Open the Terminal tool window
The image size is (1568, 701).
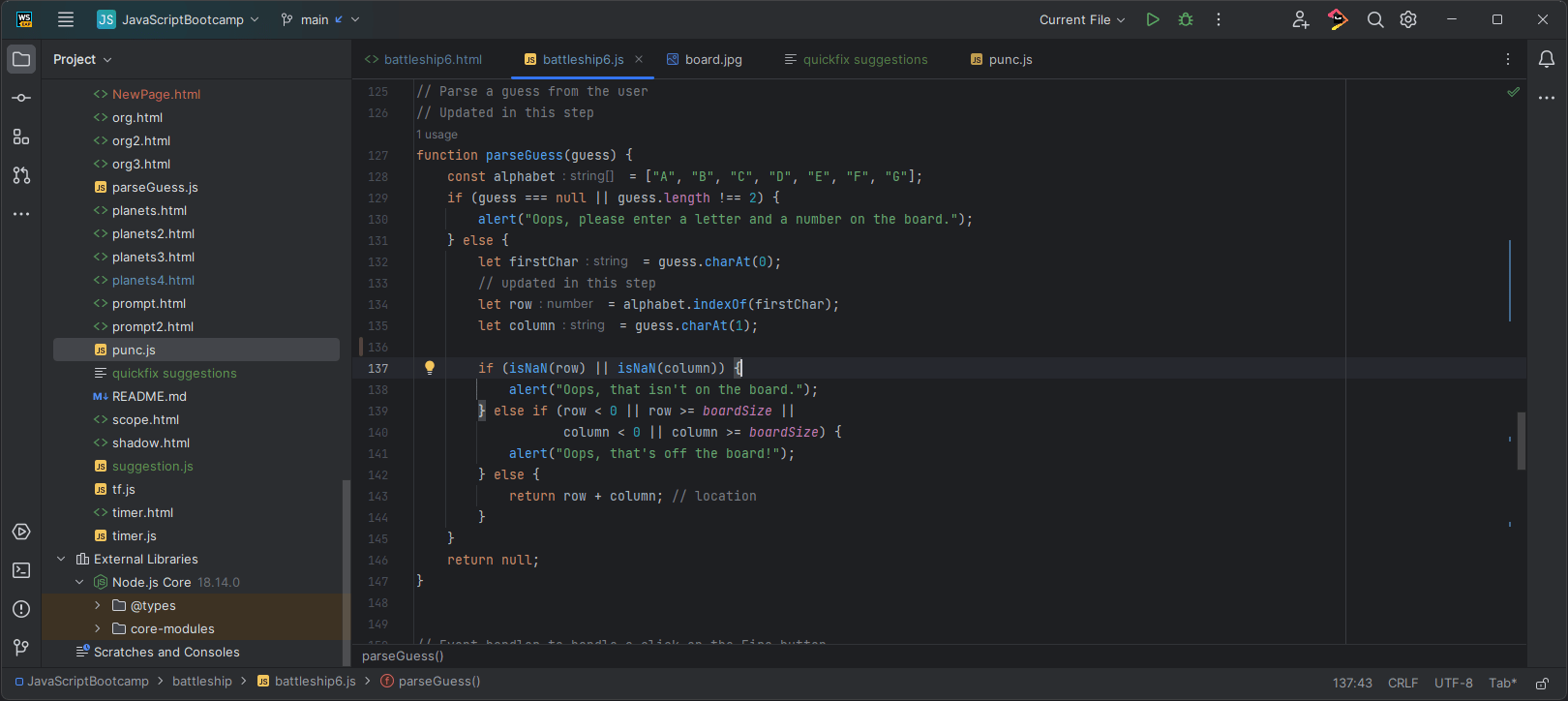pos(21,570)
